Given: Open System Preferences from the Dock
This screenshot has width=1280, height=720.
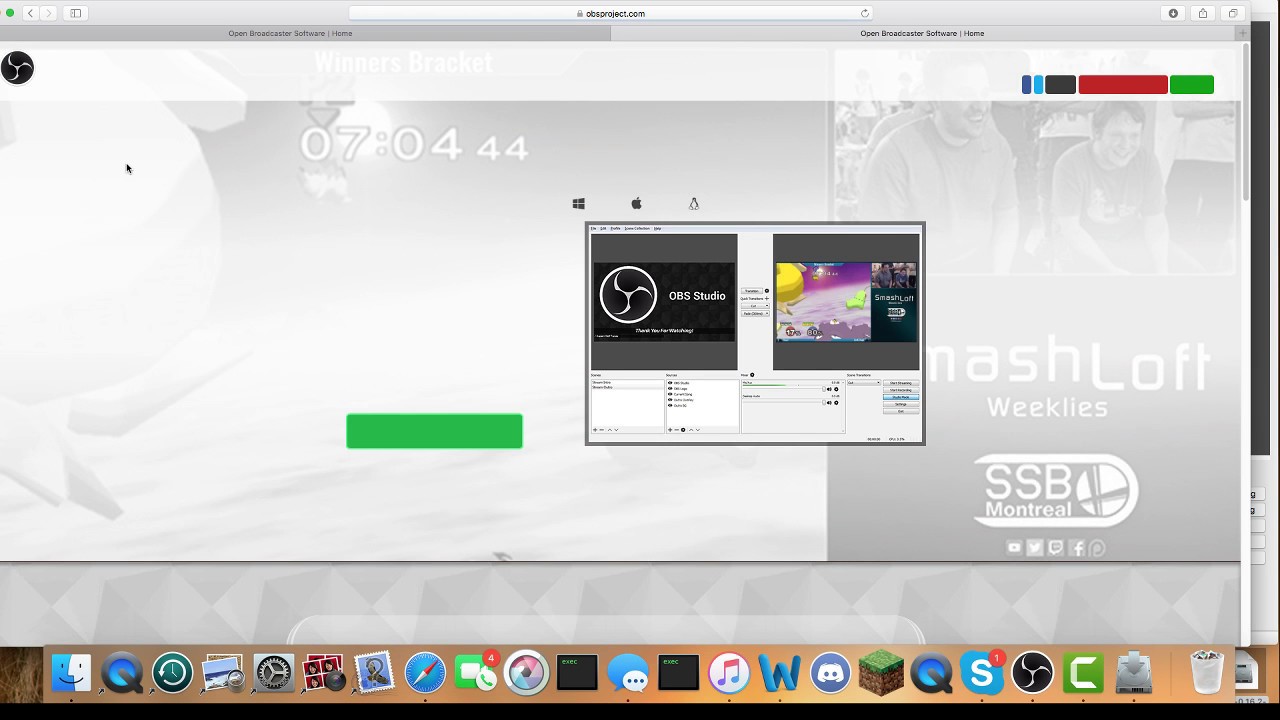Looking at the screenshot, I should [273, 673].
